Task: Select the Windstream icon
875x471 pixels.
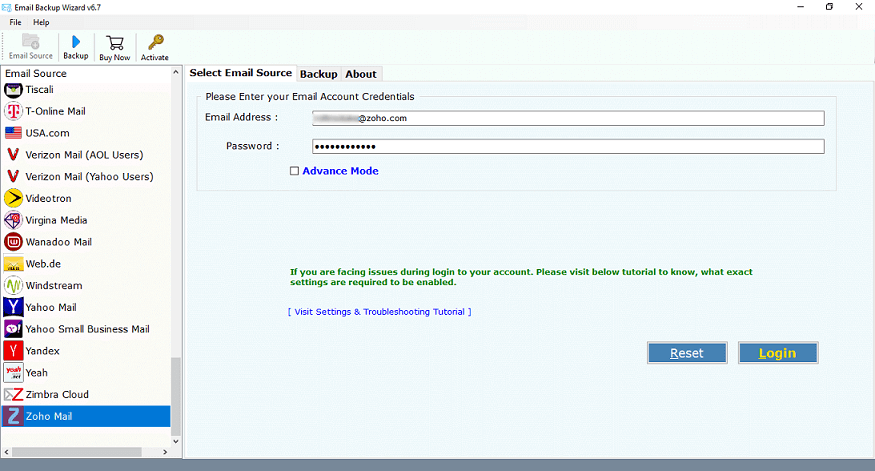Action: [x=13, y=285]
